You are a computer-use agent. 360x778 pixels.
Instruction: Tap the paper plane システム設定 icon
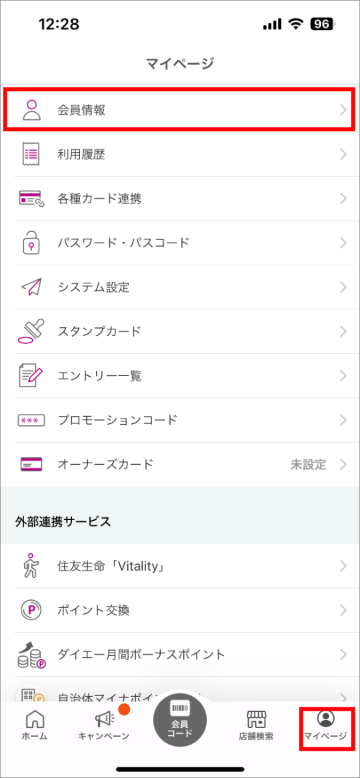[31, 287]
